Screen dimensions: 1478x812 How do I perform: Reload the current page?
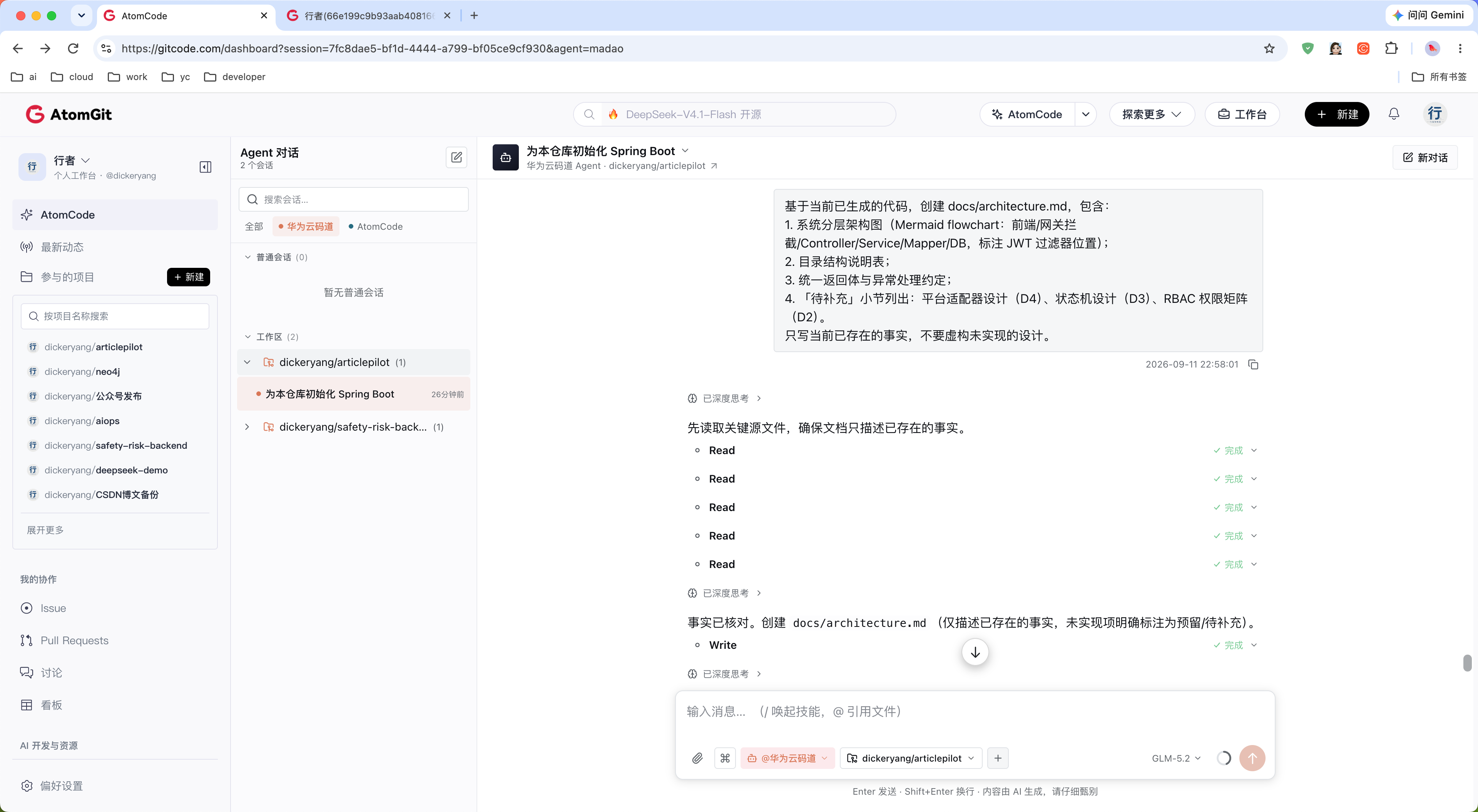tap(73, 49)
